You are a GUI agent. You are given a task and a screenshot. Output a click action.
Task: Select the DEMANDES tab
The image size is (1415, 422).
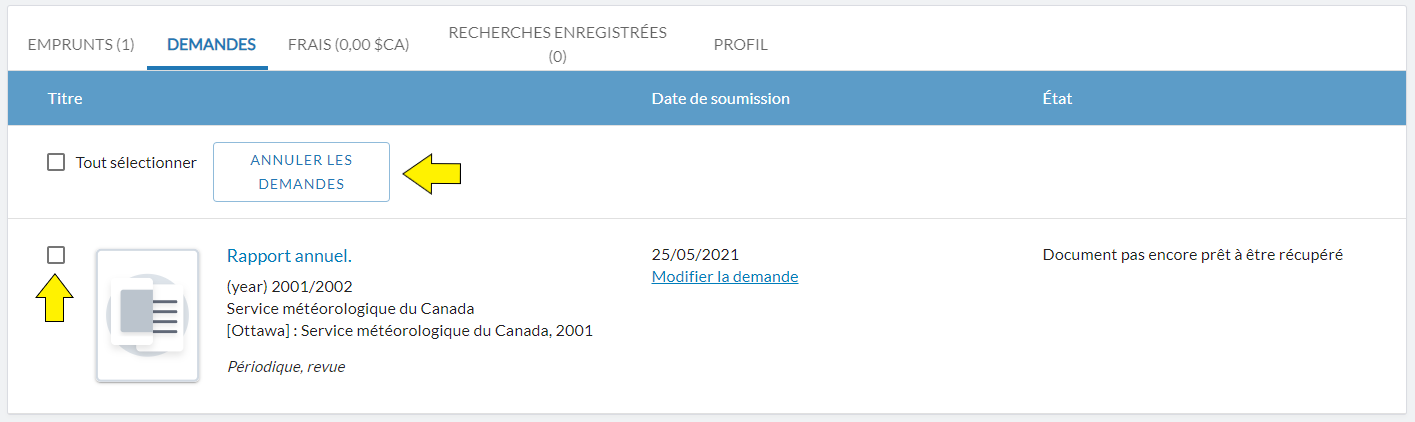tap(211, 44)
